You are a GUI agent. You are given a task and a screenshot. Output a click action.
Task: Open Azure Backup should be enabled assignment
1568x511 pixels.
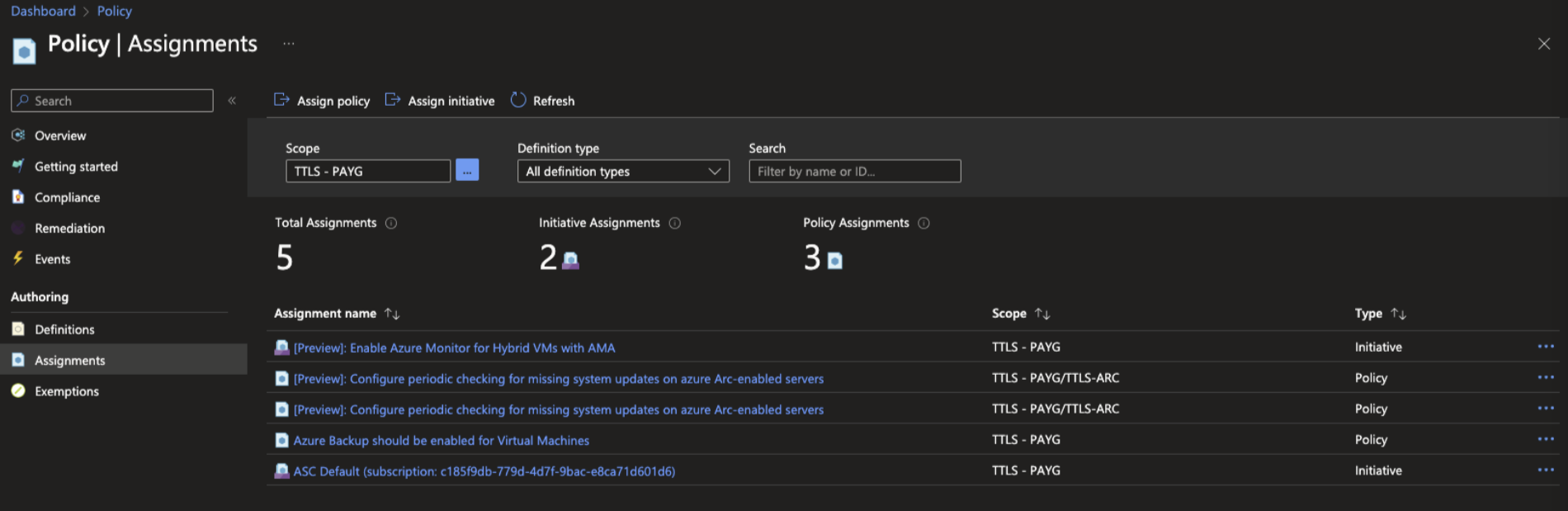[x=442, y=440]
